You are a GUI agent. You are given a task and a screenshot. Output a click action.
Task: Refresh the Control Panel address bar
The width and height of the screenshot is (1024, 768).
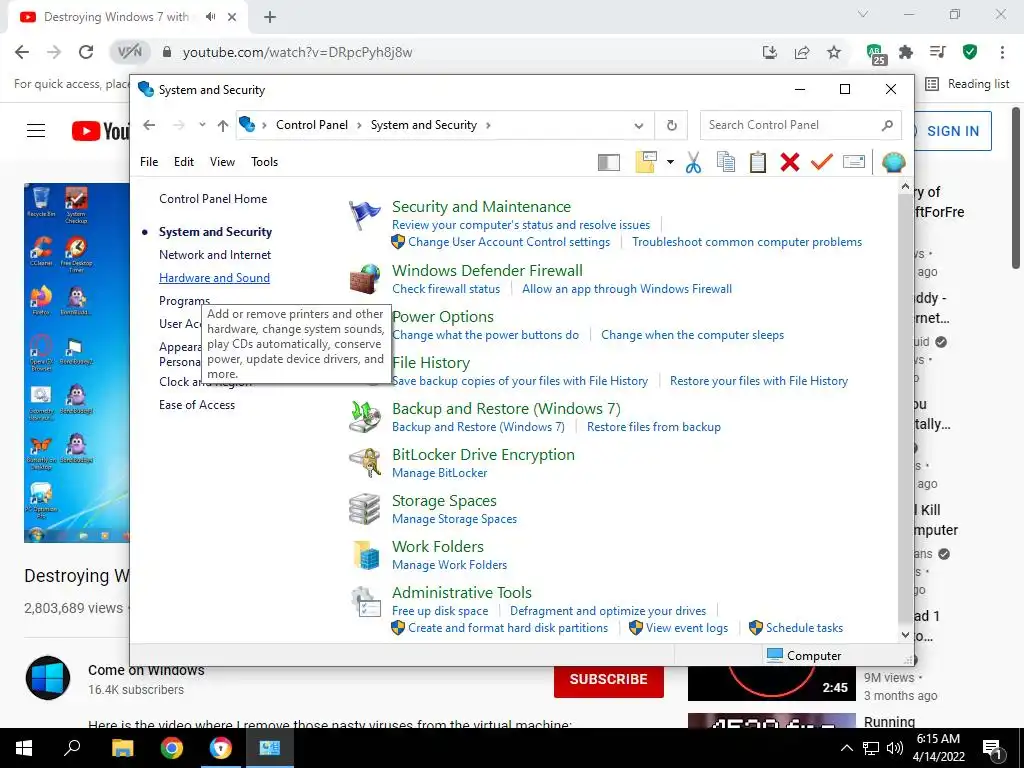pos(671,125)
